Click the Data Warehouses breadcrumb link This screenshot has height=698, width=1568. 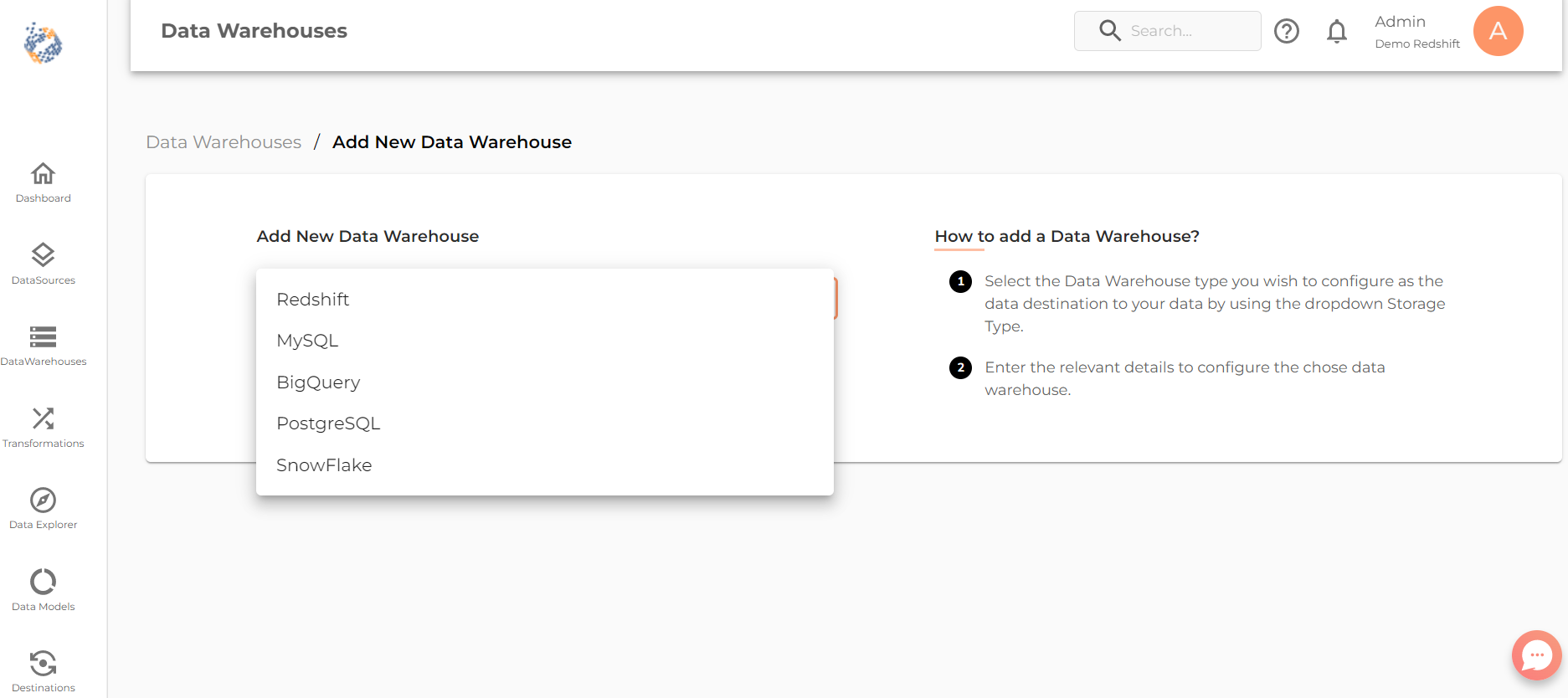224,142
